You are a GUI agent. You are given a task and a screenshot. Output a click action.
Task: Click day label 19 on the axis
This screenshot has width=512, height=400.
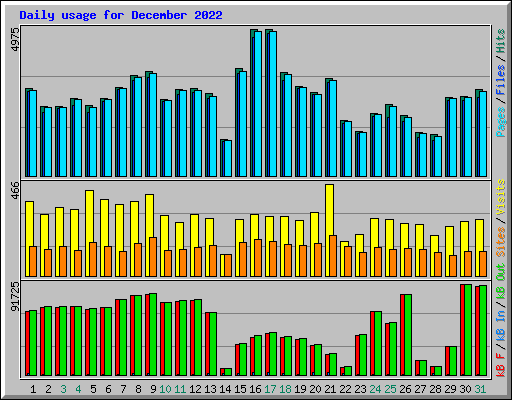(300, 389)
